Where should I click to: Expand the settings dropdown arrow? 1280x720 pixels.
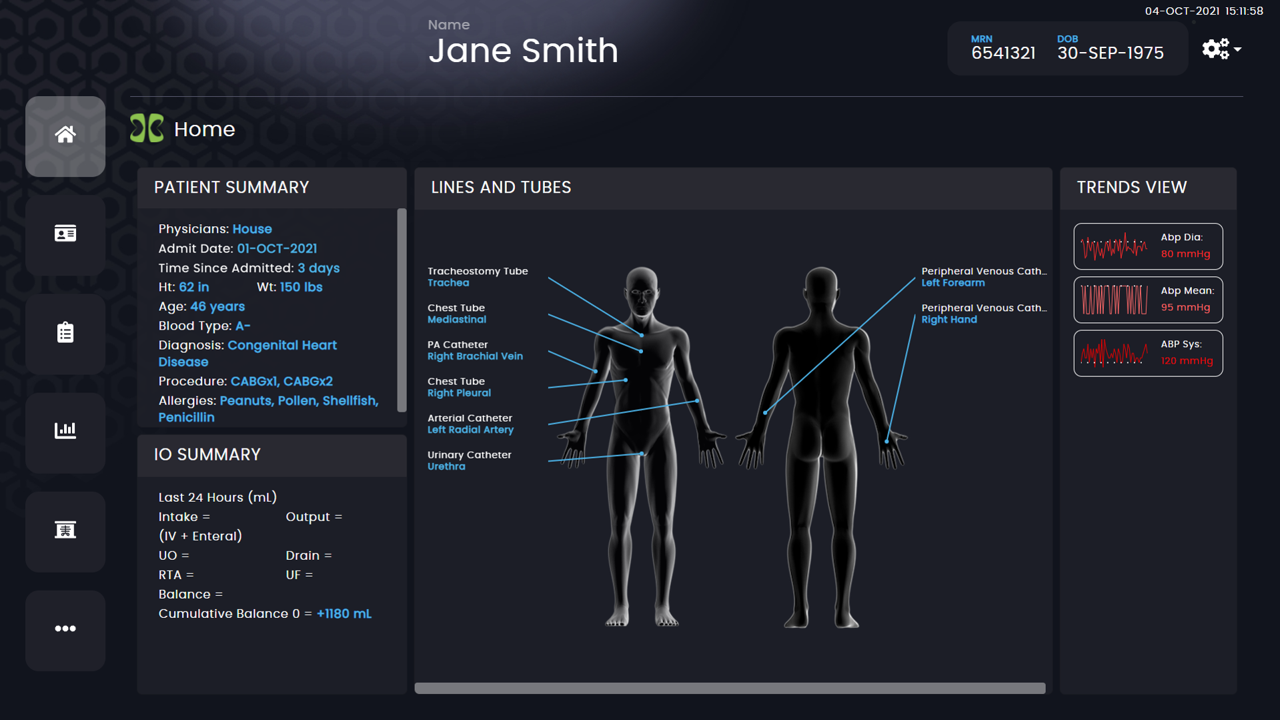point(1238,49)
